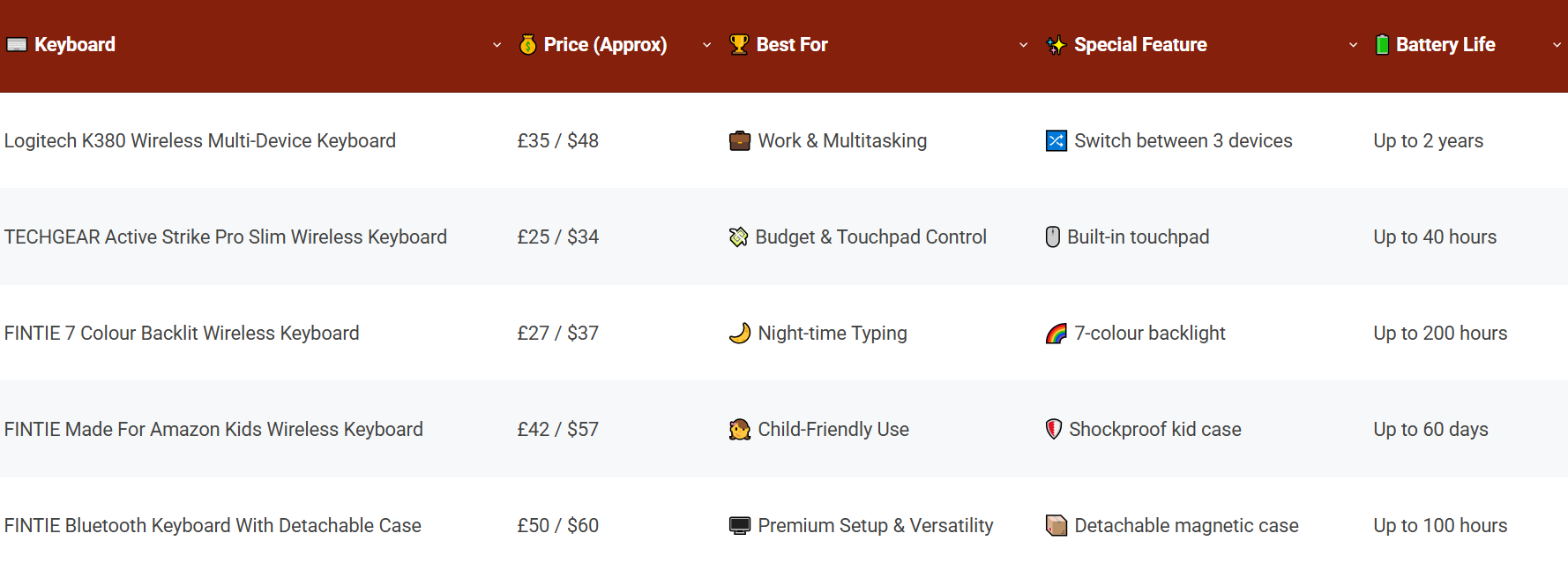Click the crescent moon Night-time Typing icon
Image resolution: width=1568 pixels, height=571 pixels.
[740, 334]
